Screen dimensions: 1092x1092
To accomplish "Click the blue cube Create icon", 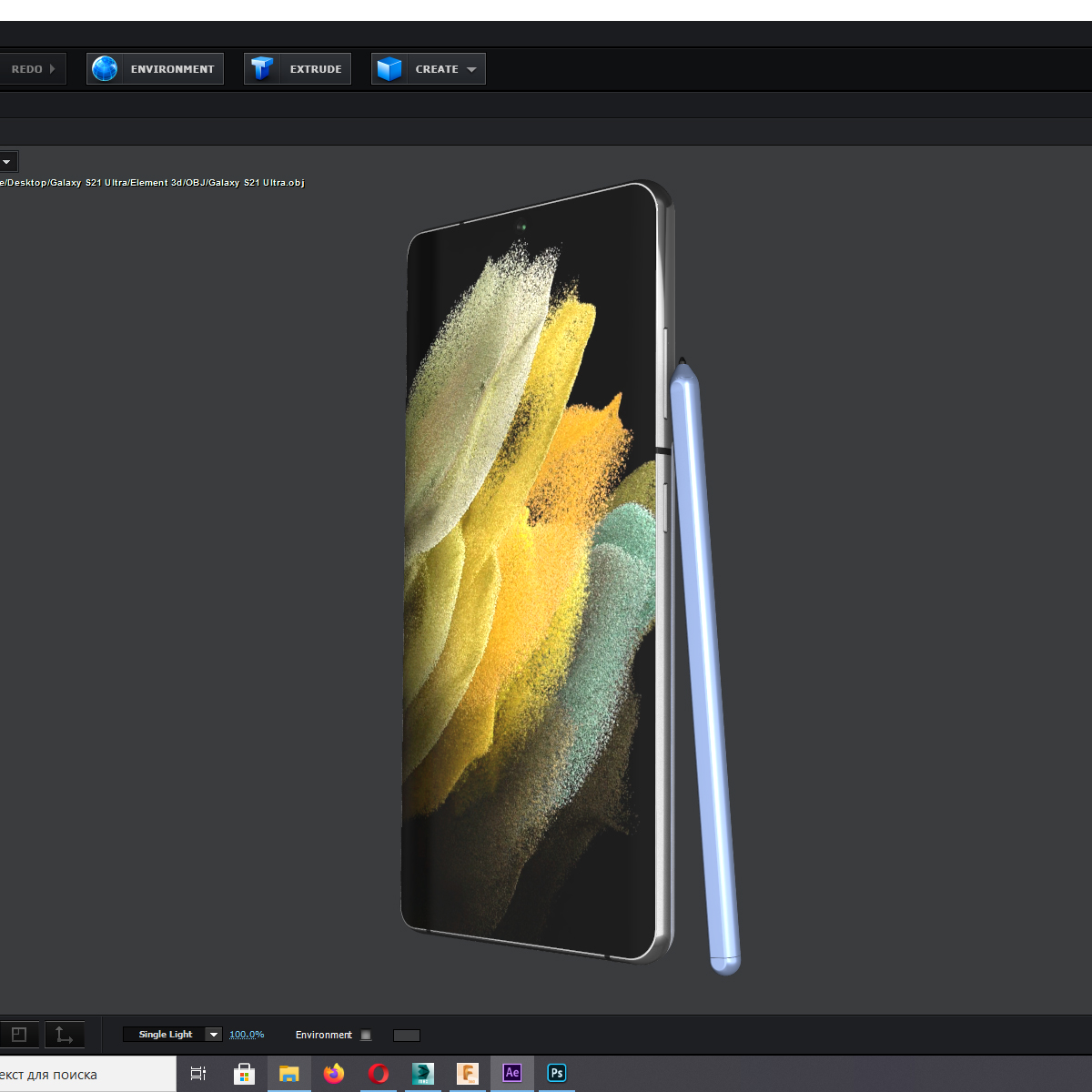I will (389, 69).
